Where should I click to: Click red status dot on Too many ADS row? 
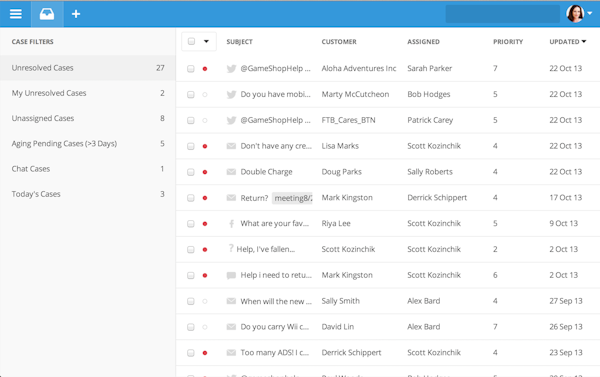tap(205, 353)
